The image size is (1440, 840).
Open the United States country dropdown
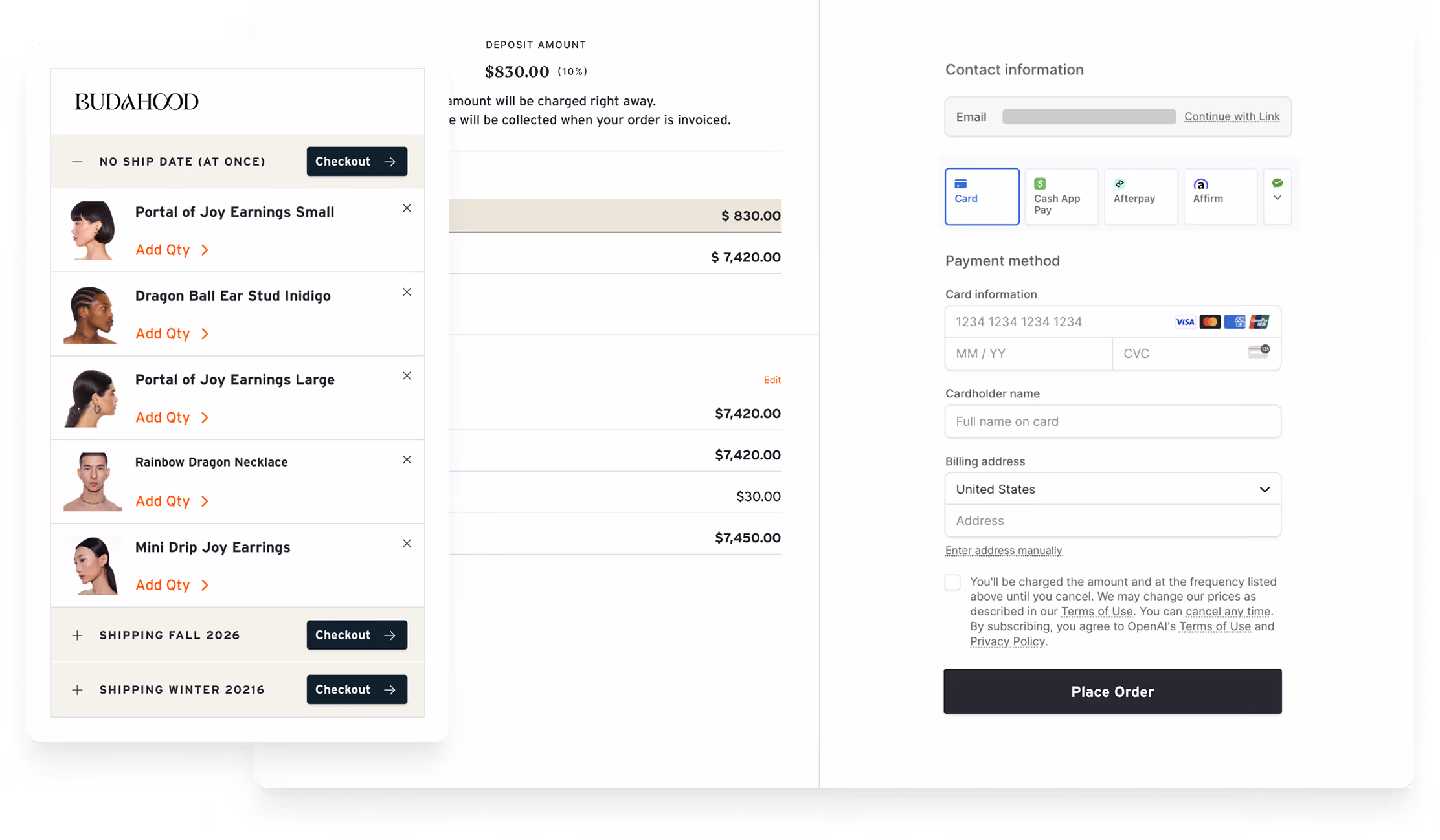click(x=1112, y=489)
